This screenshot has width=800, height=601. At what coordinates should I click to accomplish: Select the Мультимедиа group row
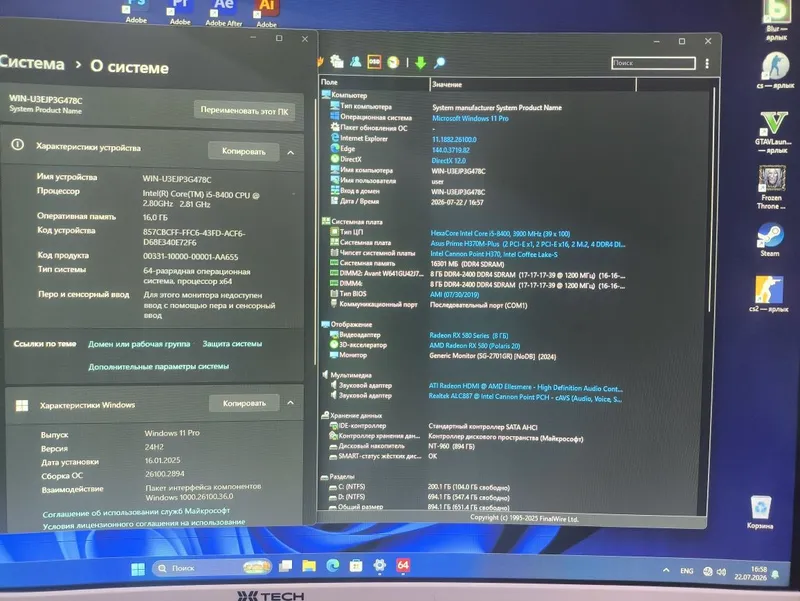click(346, 375)
